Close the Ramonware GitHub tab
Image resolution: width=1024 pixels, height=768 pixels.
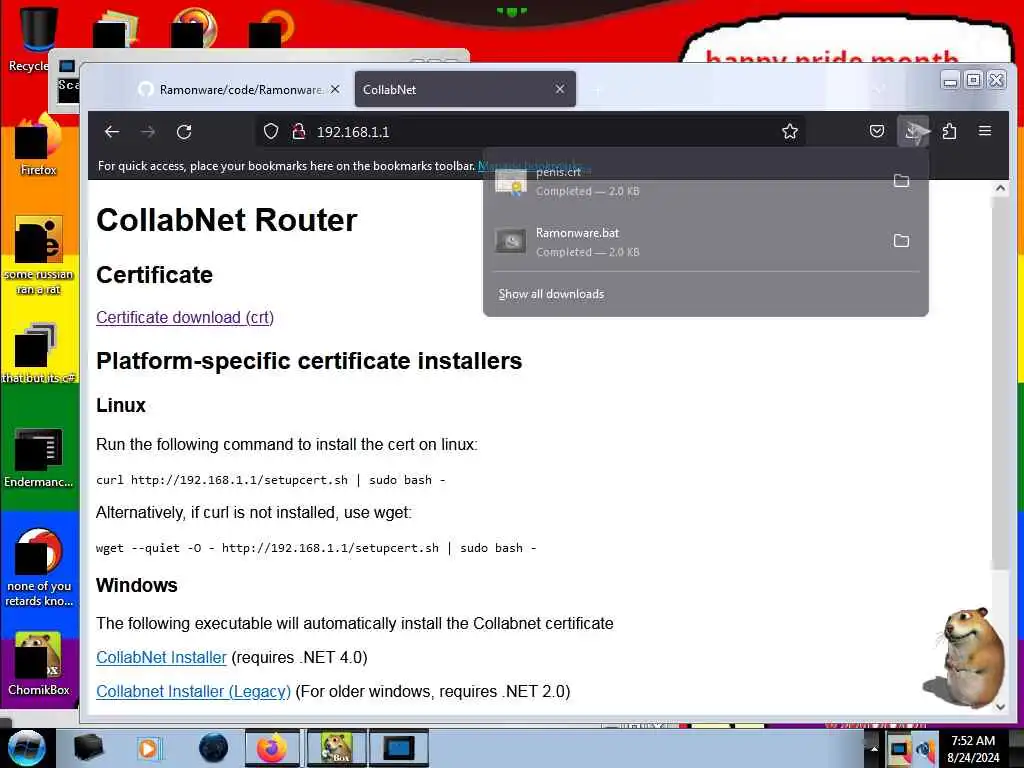tap(335, 89)
